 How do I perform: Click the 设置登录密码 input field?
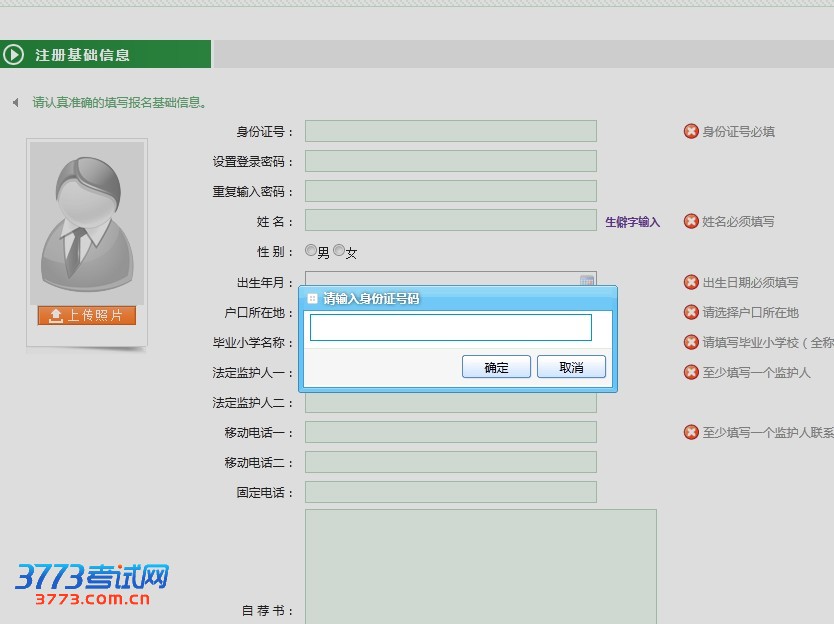[x=450, y=161]
